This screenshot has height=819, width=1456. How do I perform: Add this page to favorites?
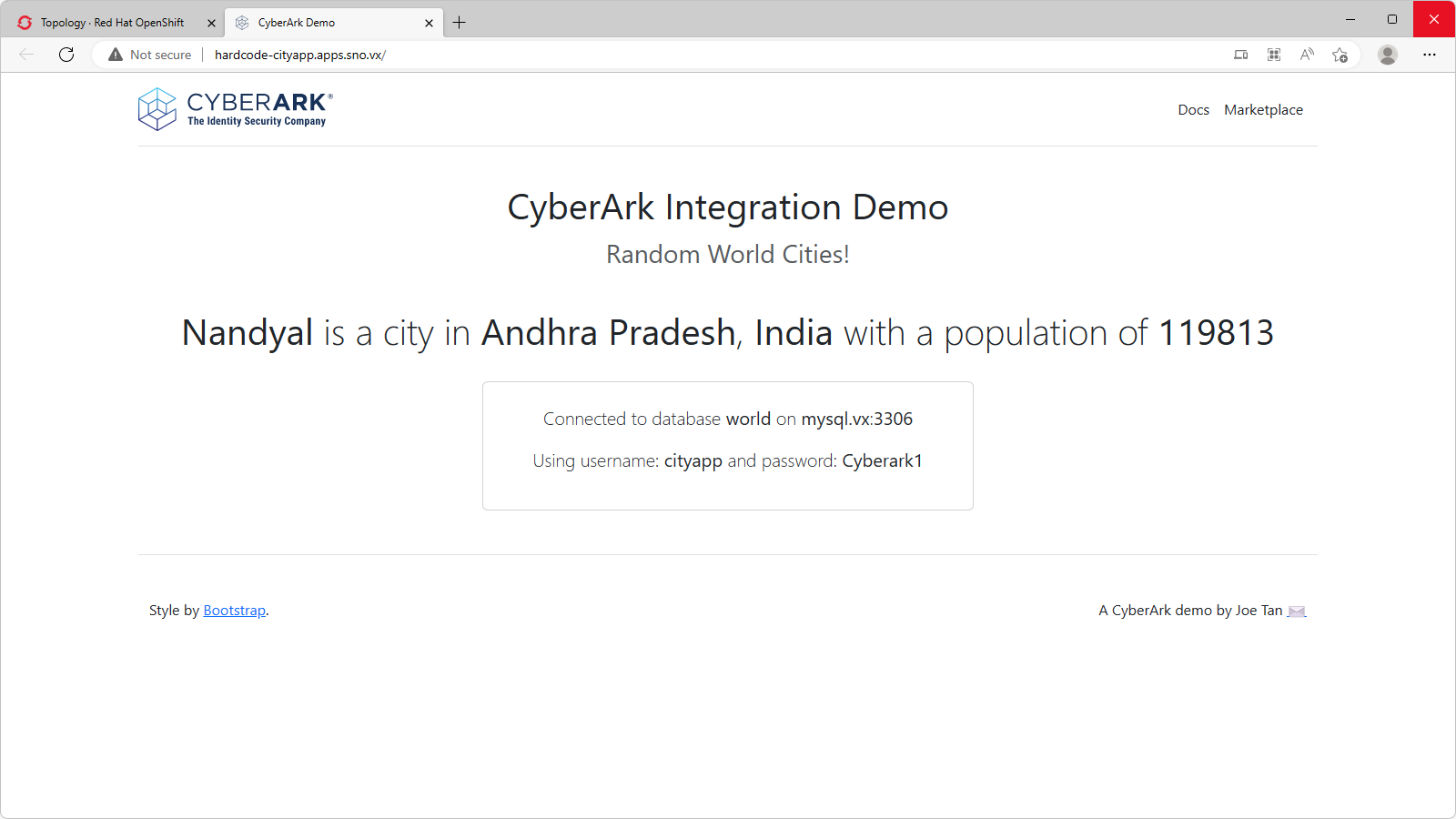tap(1340, 55)
